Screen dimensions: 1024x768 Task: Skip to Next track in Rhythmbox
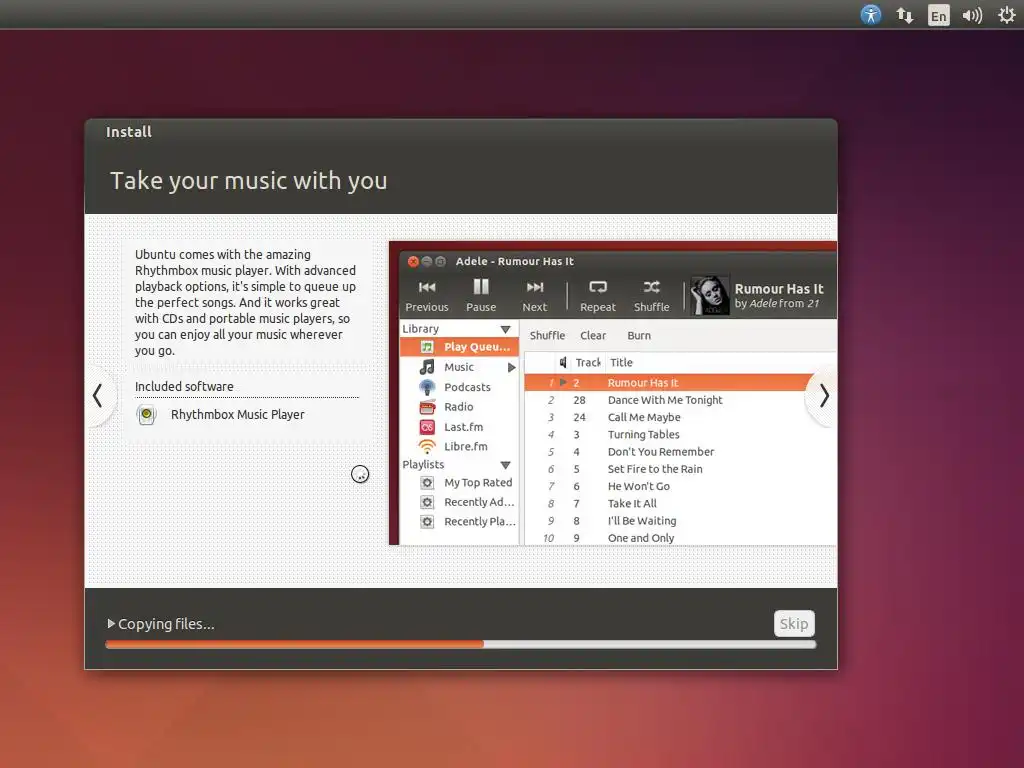coord(535,296)
